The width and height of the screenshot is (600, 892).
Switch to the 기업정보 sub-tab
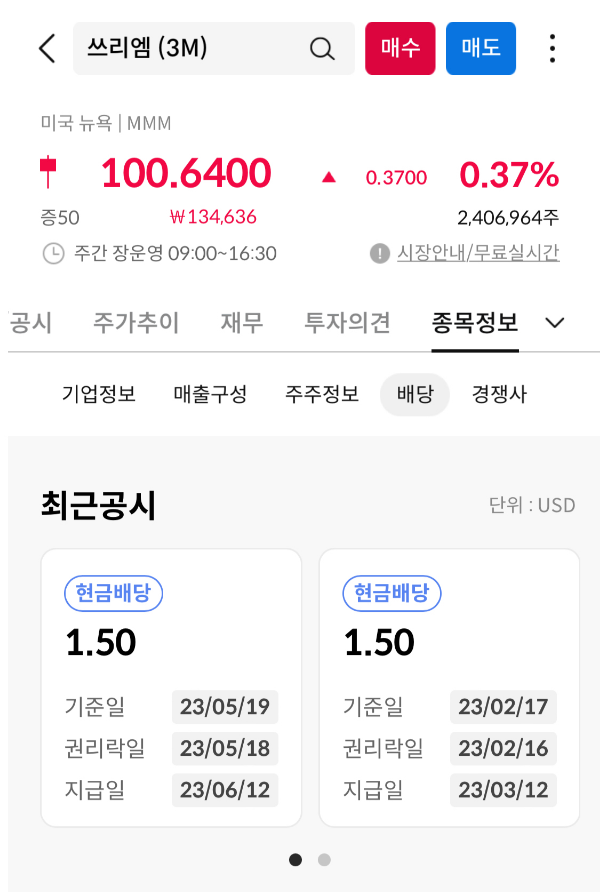[103, 394]
